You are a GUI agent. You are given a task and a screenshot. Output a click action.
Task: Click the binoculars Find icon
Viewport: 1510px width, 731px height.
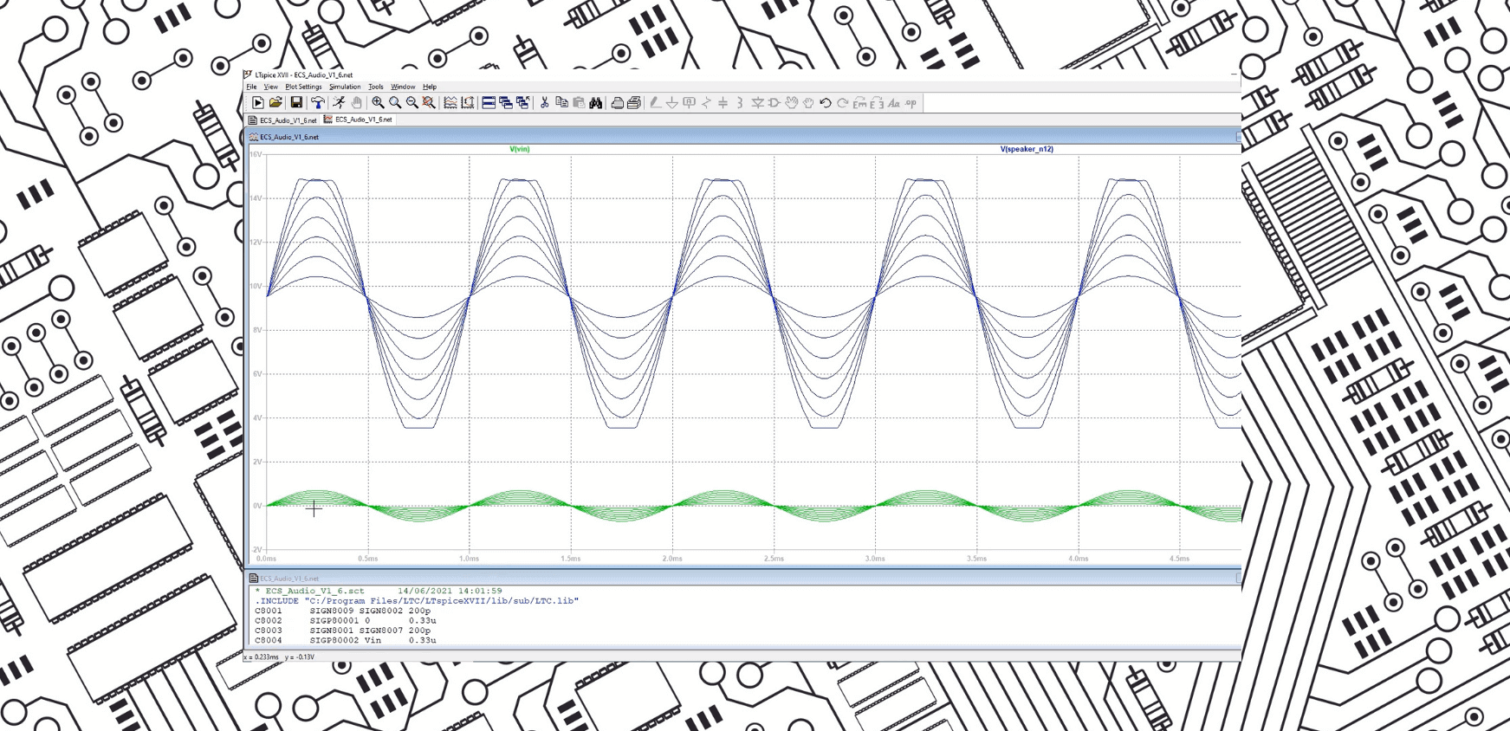[x=595, y=102]
